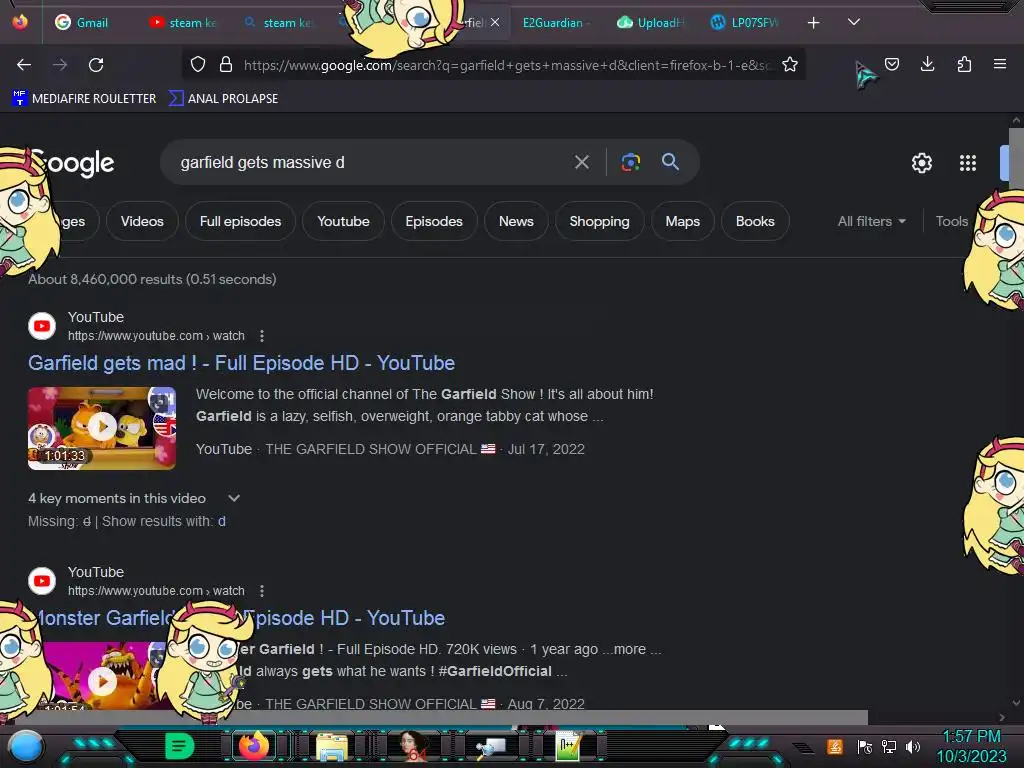Switch to the UploadH tab

point(650,22)
